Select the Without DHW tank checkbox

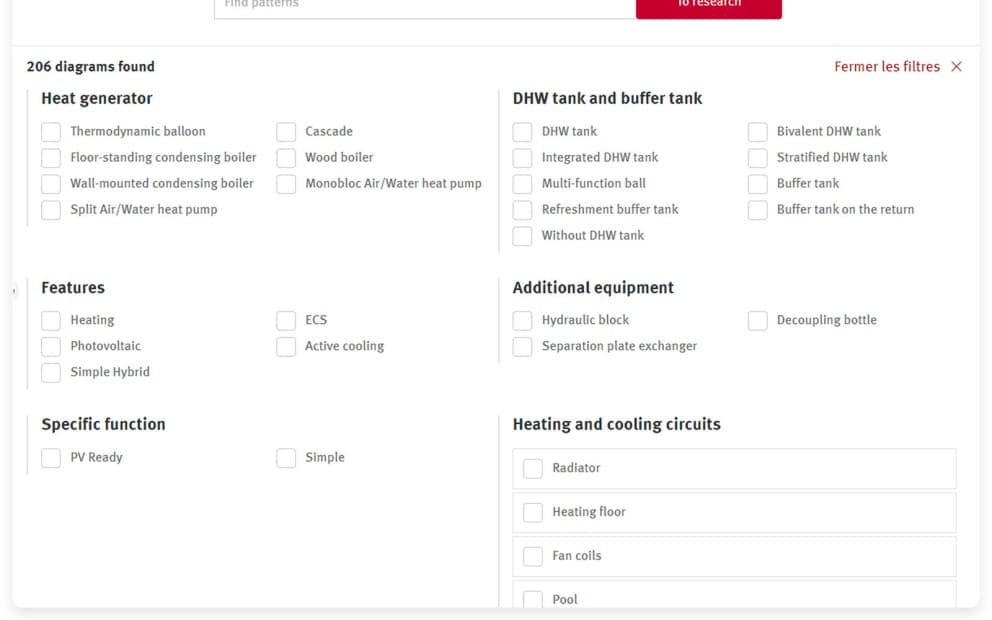pos(522,236)
